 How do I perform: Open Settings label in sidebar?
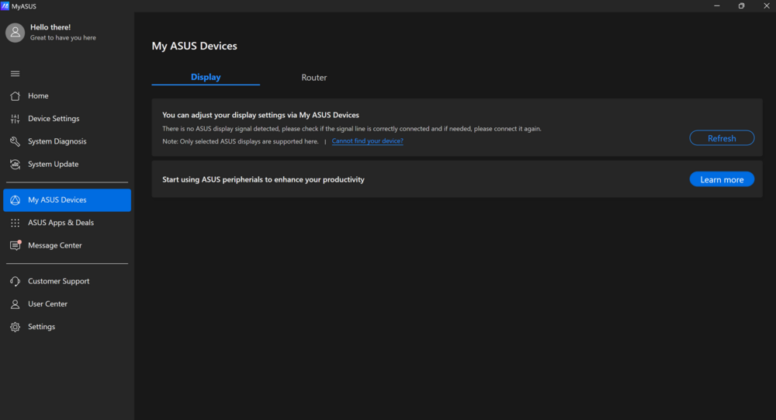[41, 327]
